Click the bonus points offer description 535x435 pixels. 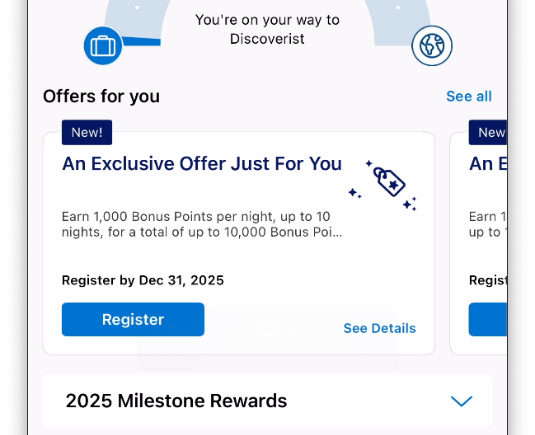(202, 224)
